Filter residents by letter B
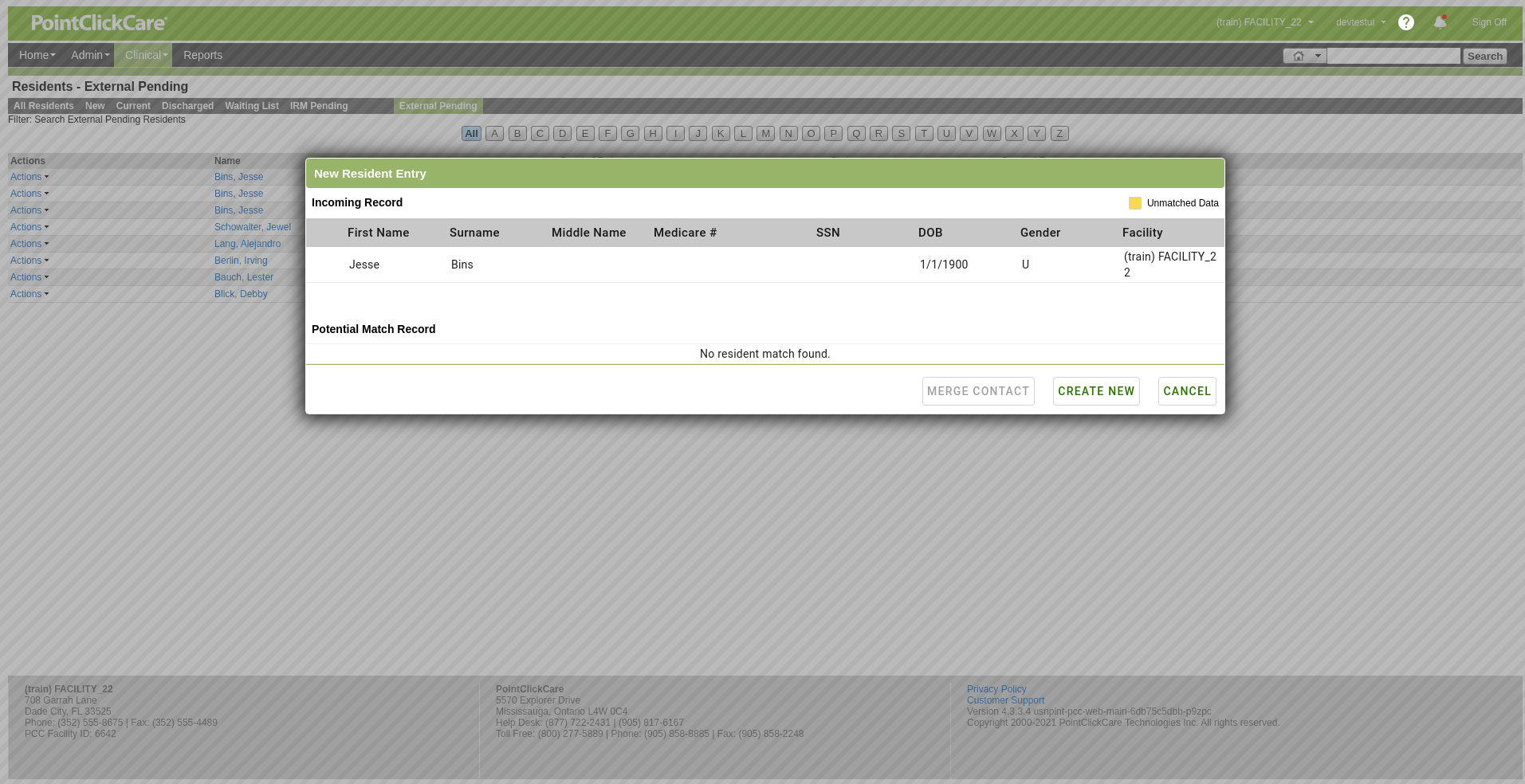Image resolution: width=1525 pixels, height=784 pixels. [517, 134]
